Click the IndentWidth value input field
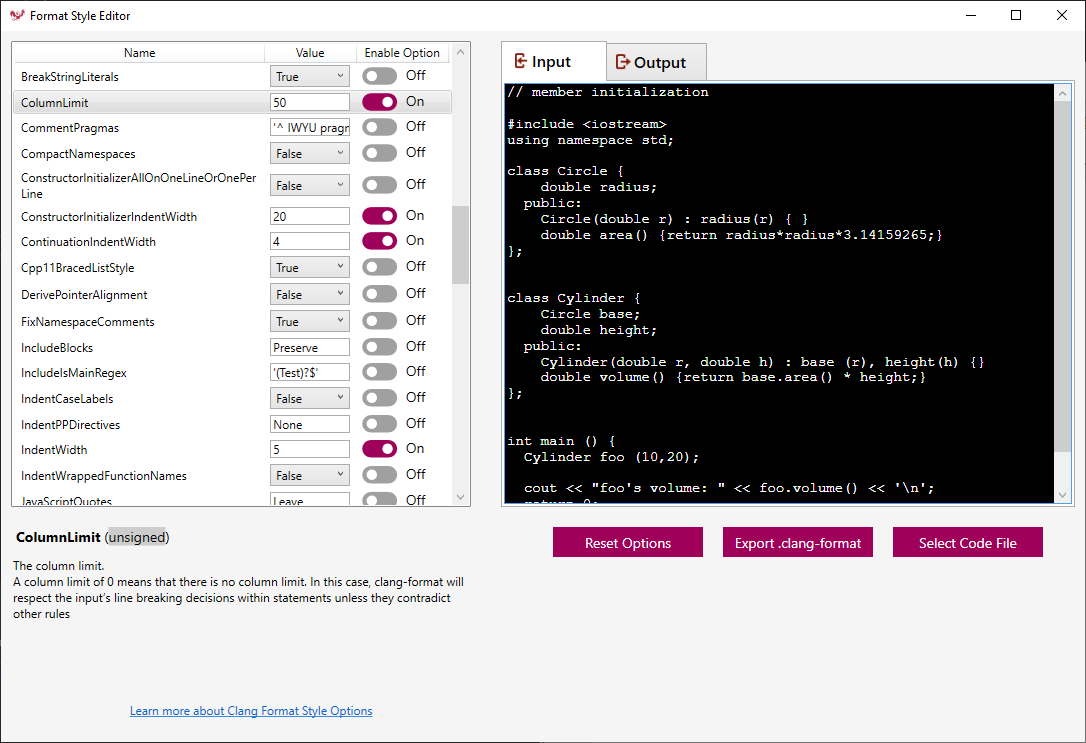Screen dimensions: 1086x743 point(310,449)
